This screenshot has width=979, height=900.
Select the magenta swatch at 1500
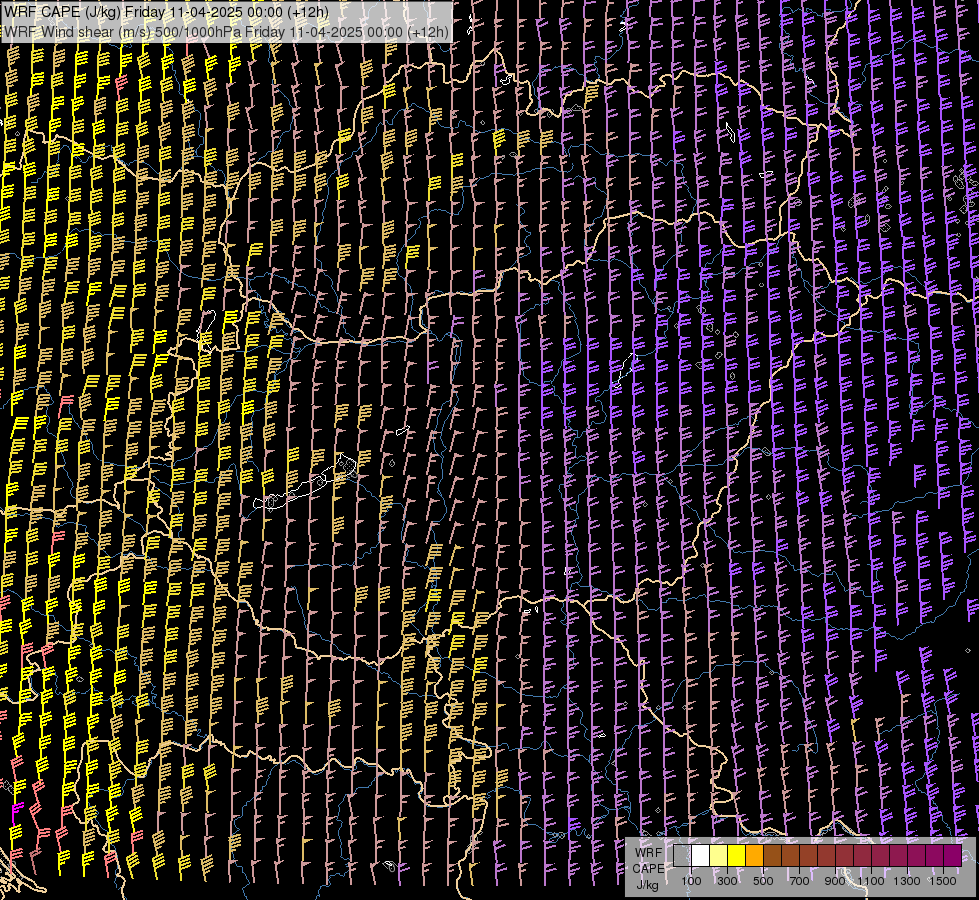[x=953, y=855]
